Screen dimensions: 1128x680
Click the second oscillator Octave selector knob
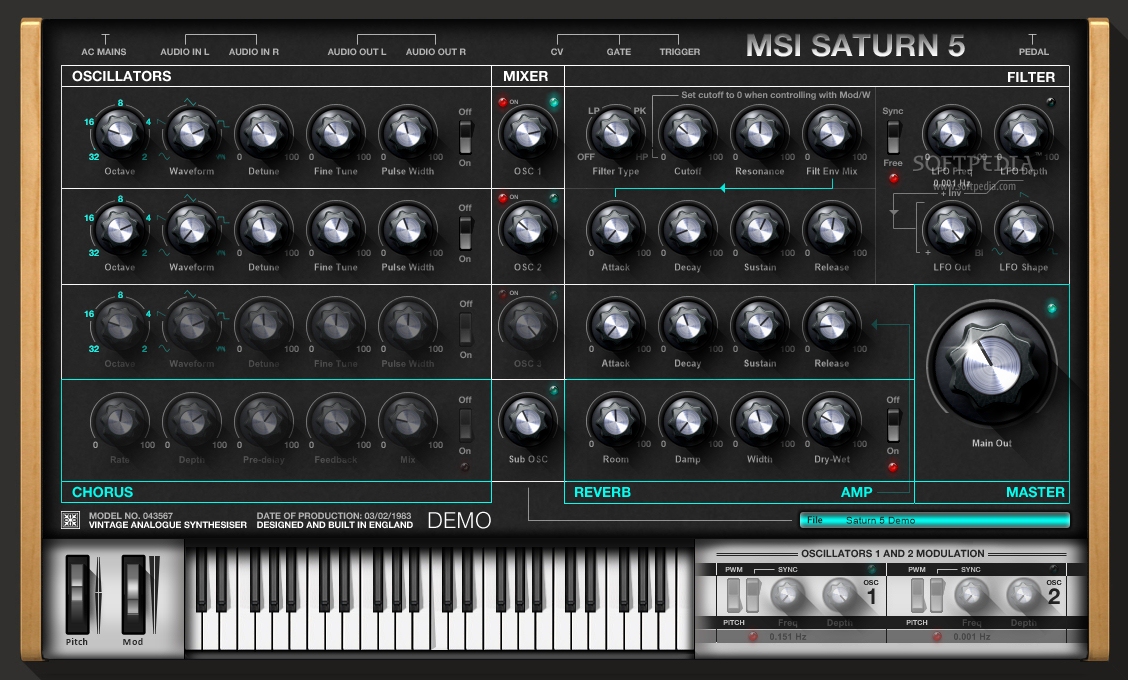tap(119, 230)
